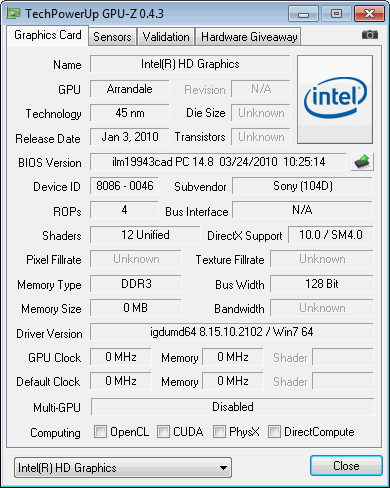Minimize the GPU-Z window
Screen dimensions: 390x488
[303, 14]
